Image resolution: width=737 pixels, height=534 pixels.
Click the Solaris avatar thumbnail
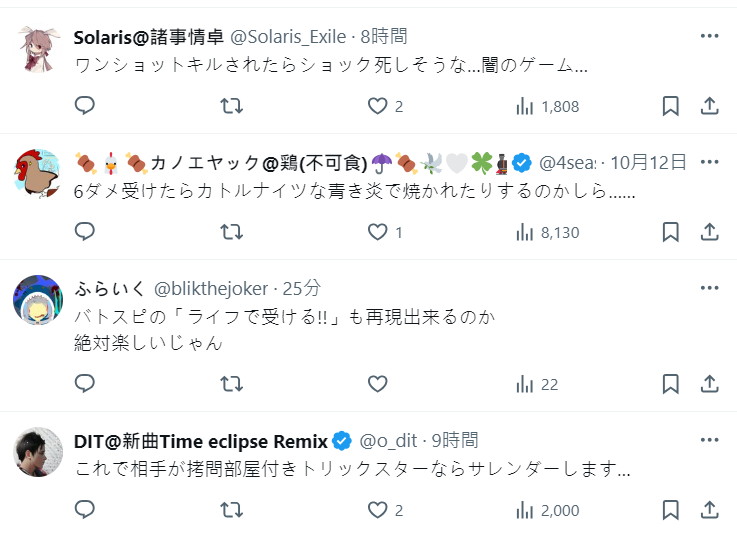coord(39,48)
